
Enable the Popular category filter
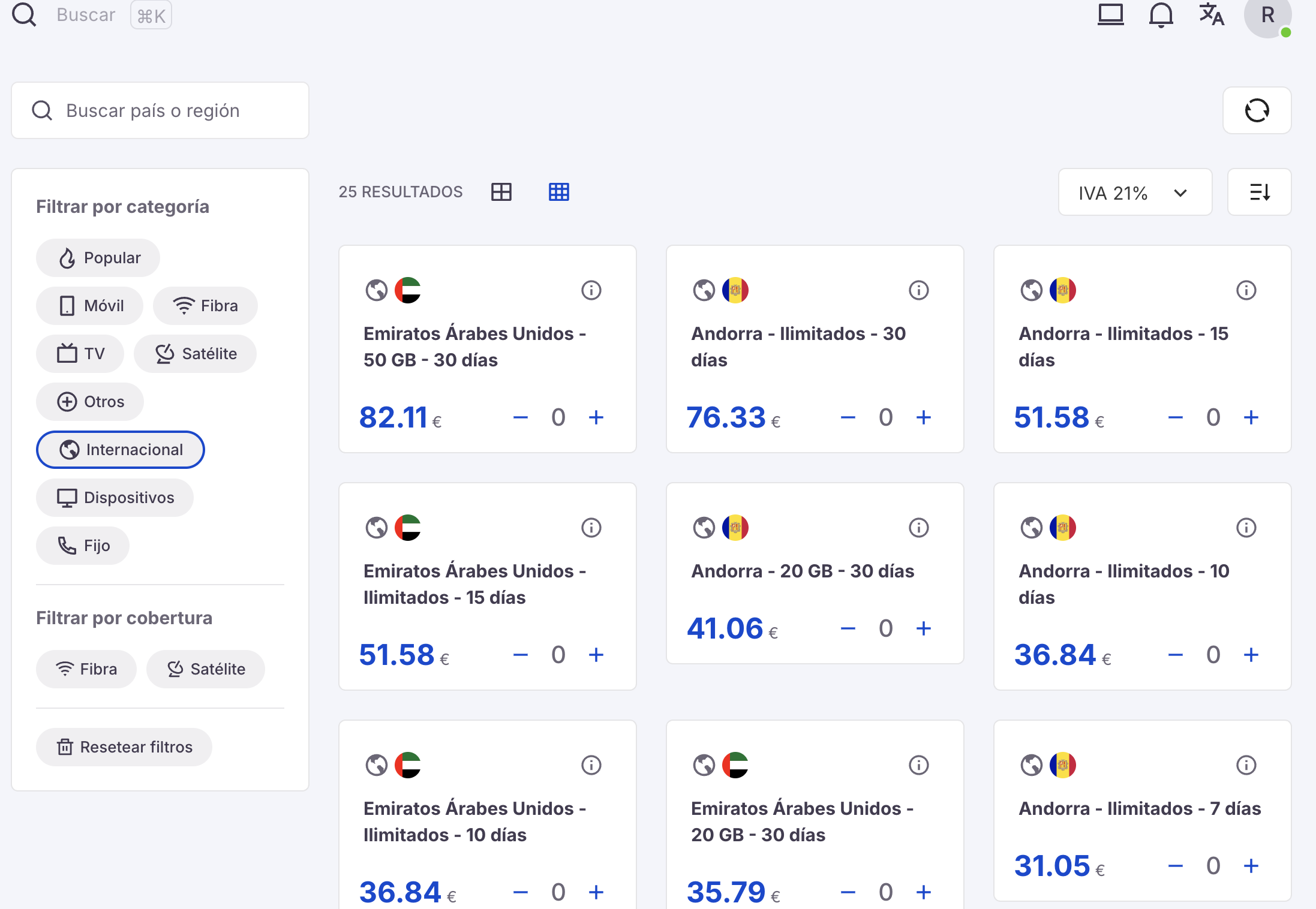click(x=98, y=258)
